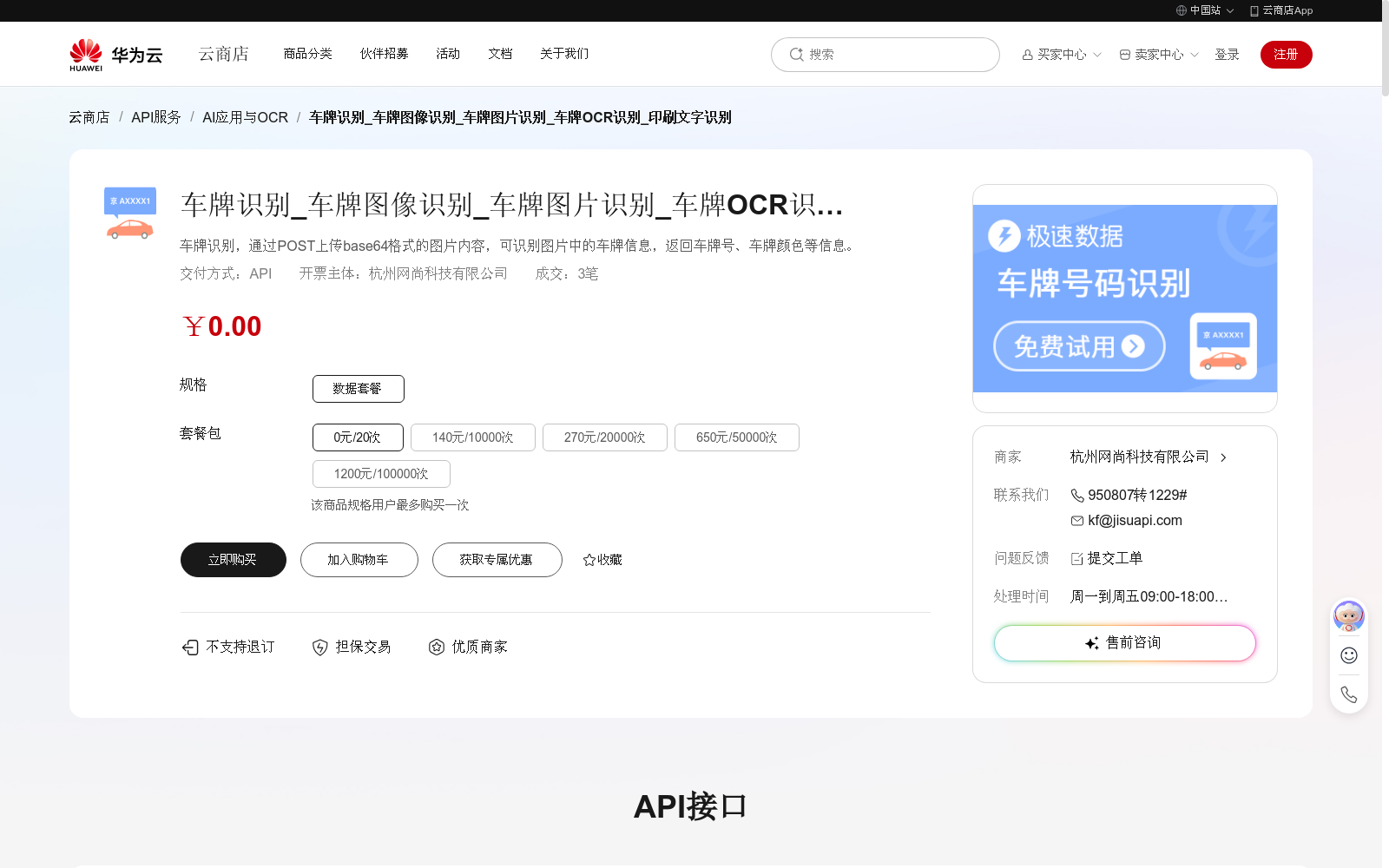
Task: Click the 该商品规格用户最多购买一次 note
Action: [390, 505]
